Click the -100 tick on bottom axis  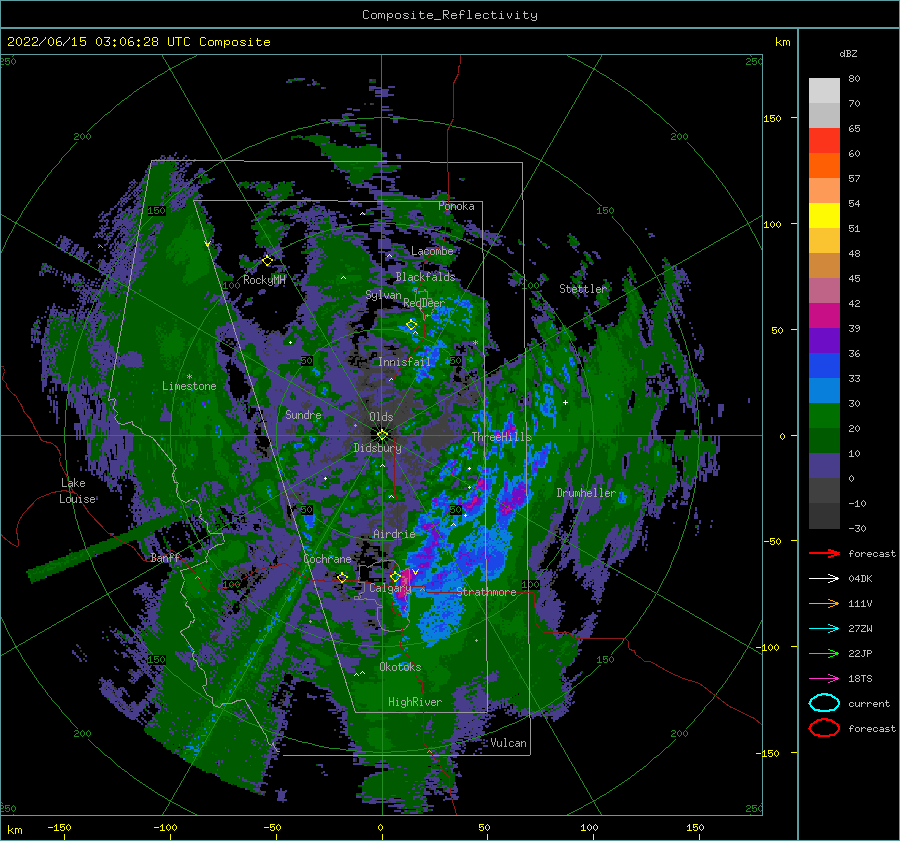[165, 827]
